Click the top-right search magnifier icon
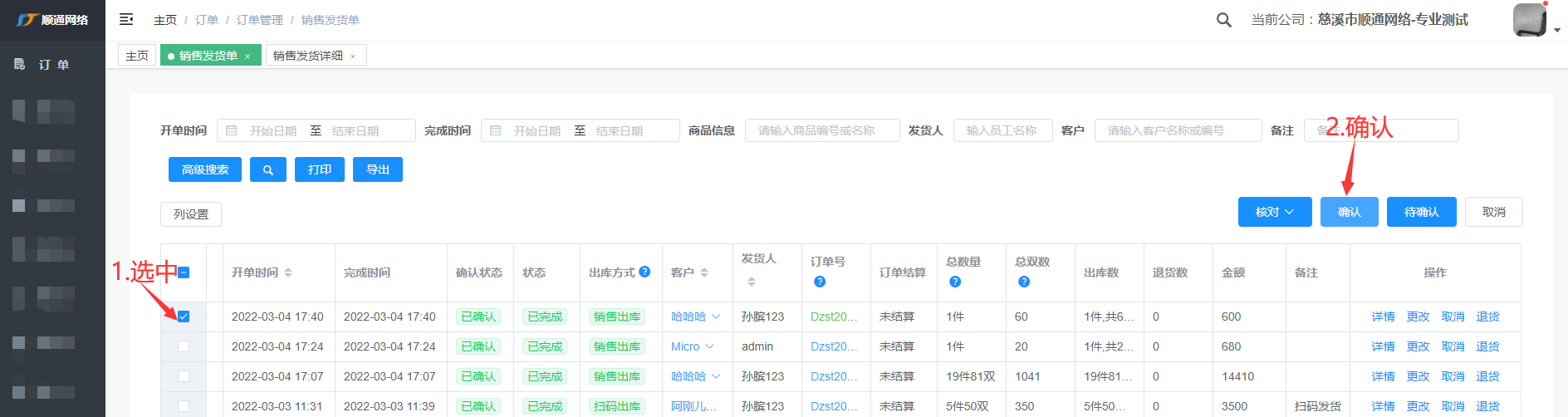Image resolution: width=1568 pixels, height=417 pixels. 1223,20
